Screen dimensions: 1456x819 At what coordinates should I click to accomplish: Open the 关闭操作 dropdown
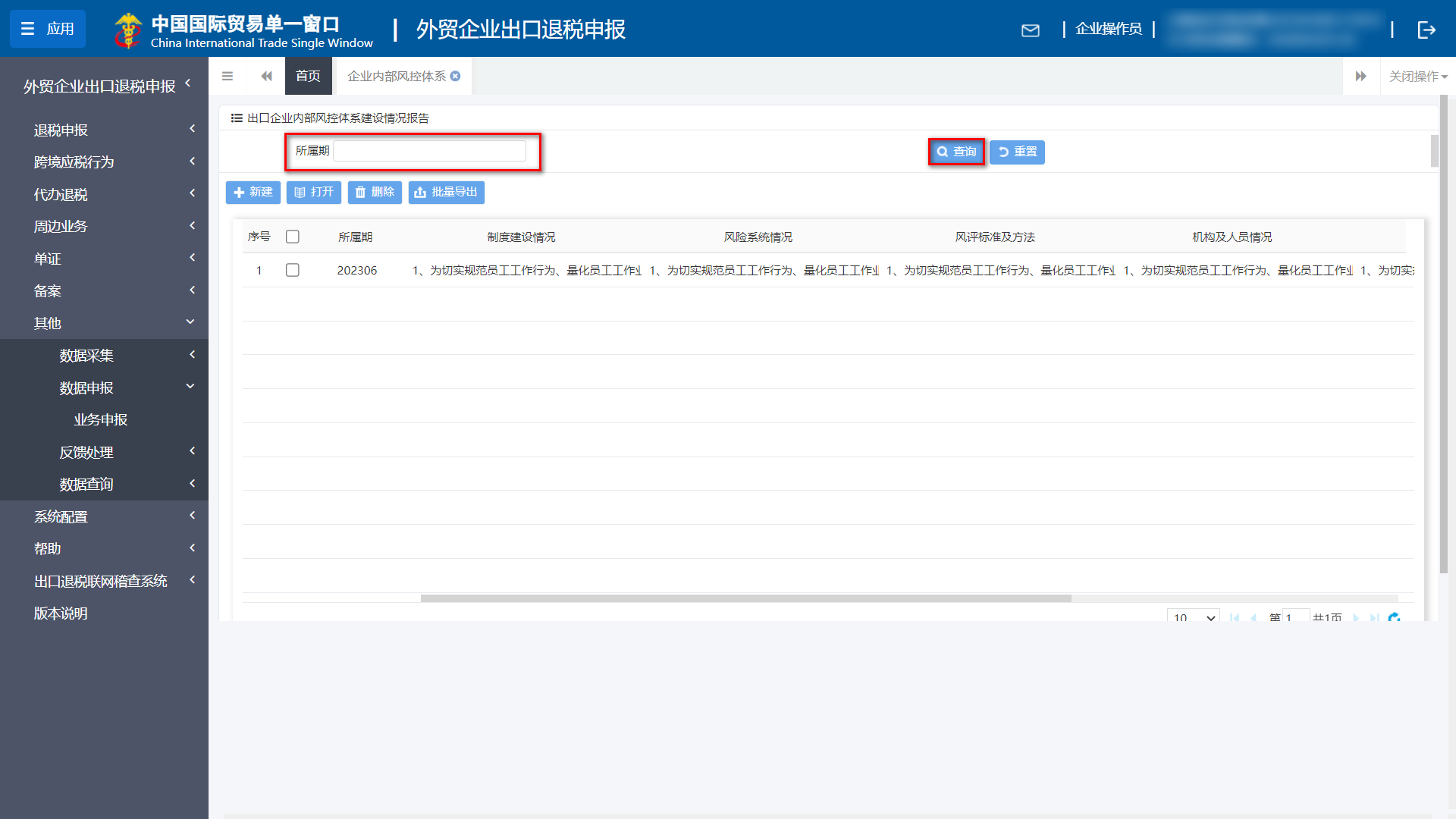click(x=1417, y=76)
